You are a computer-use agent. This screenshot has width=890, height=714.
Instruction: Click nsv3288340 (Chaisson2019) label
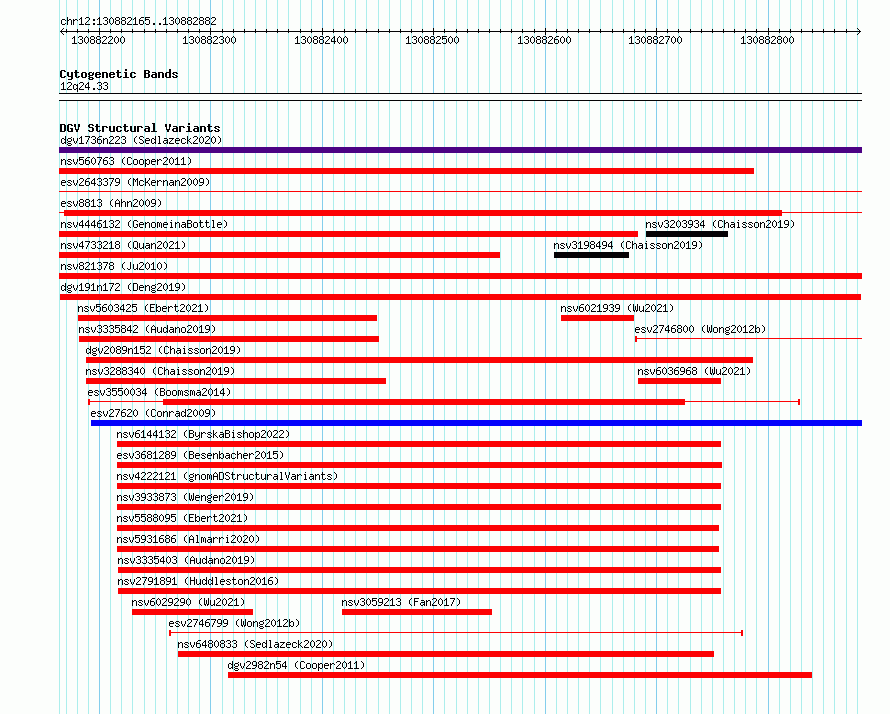[x=160, y=371]
